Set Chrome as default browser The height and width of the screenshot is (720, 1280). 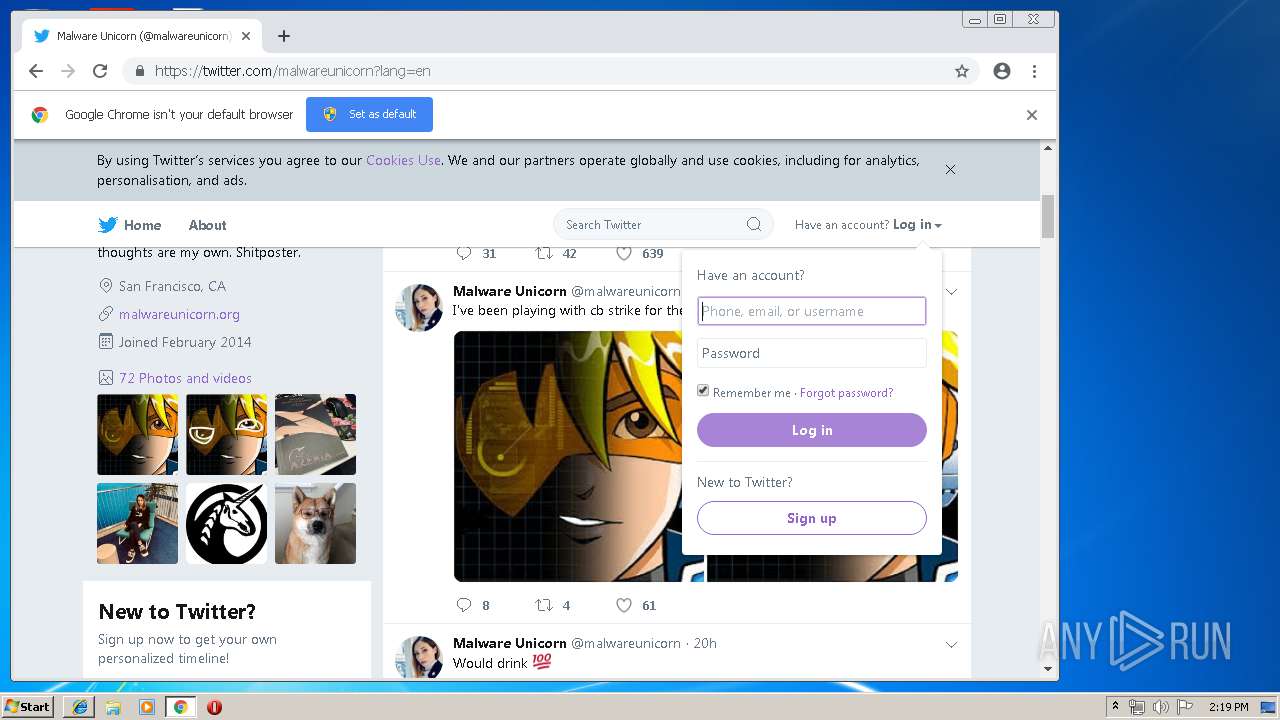369,114
